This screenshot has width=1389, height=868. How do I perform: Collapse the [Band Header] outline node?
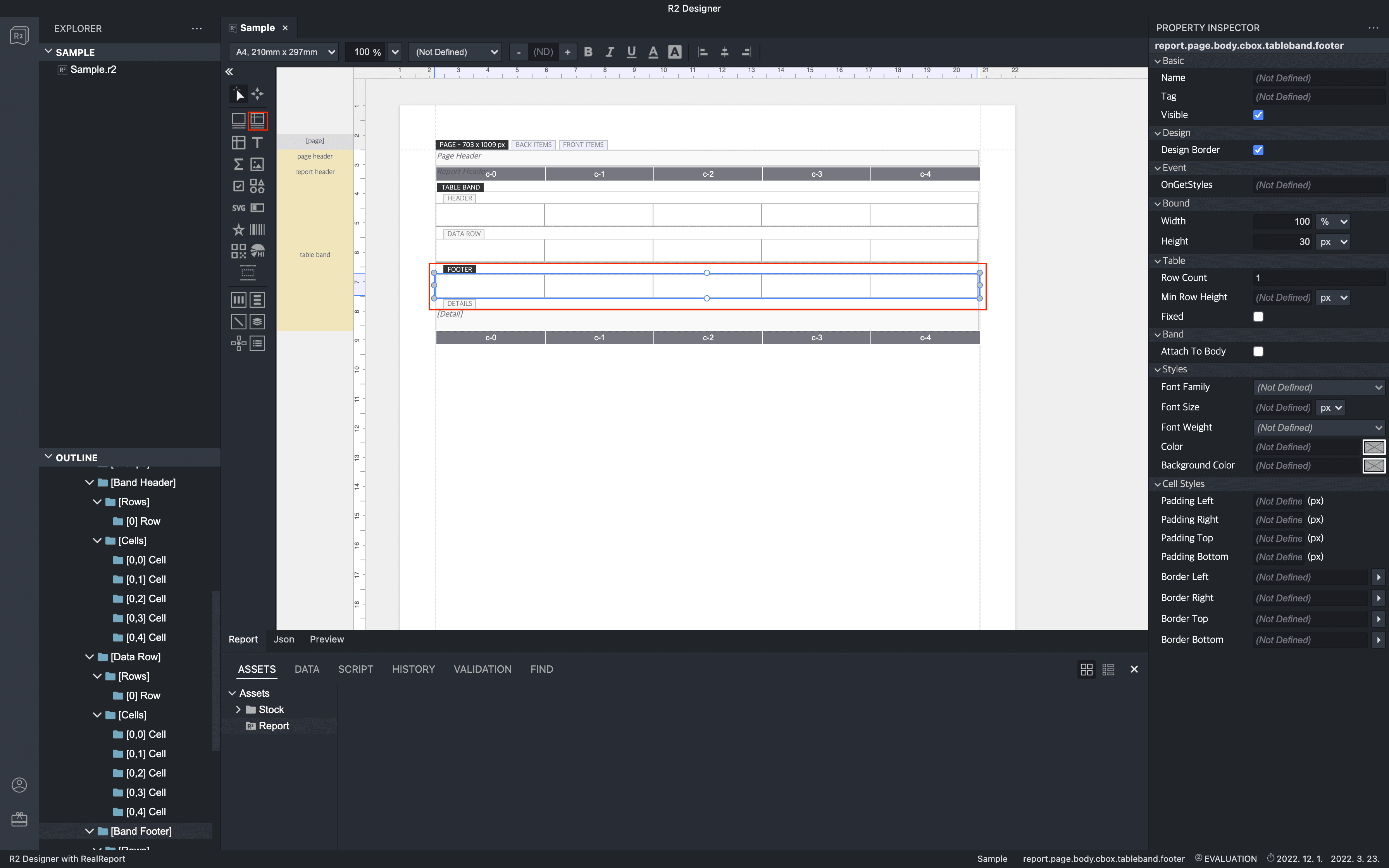click(90, 483)
